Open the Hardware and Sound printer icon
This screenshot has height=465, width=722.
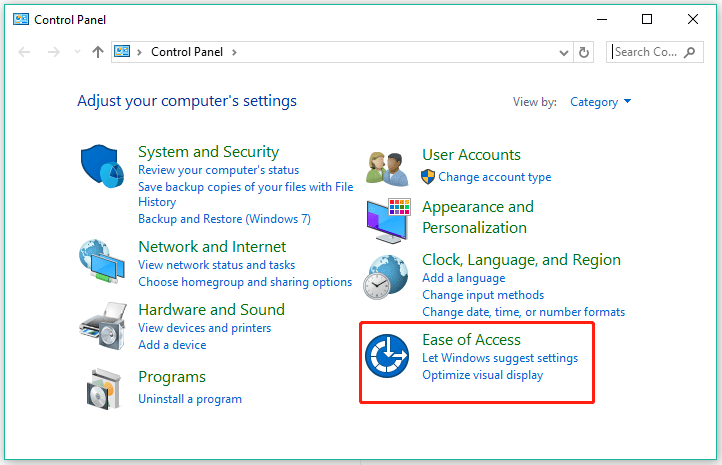[103, 326]
